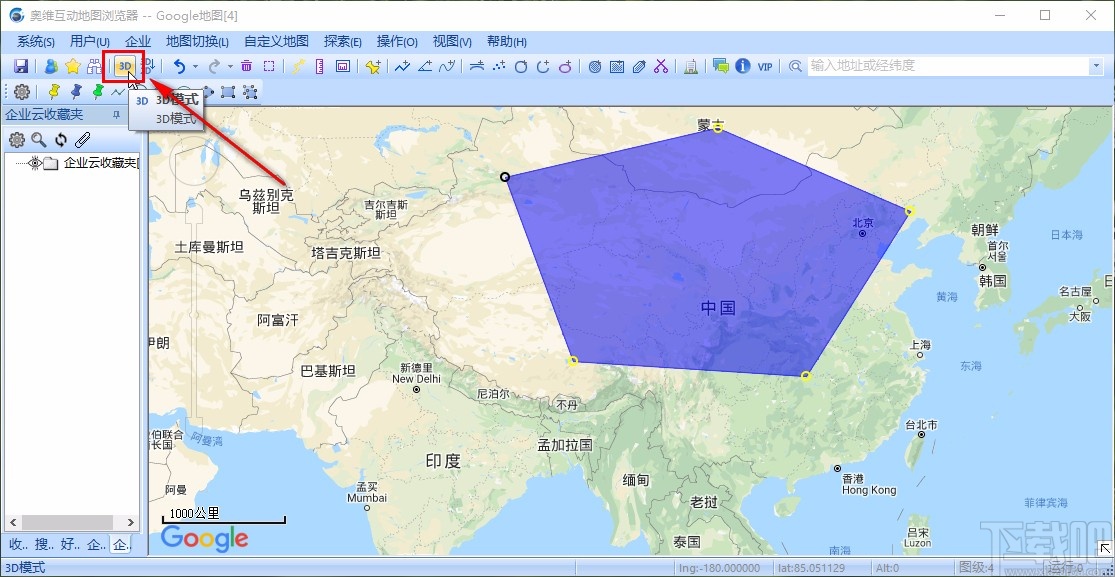Click the magnifier search icon beside address box
The image size is (1115, 577).
coord(795,66)
